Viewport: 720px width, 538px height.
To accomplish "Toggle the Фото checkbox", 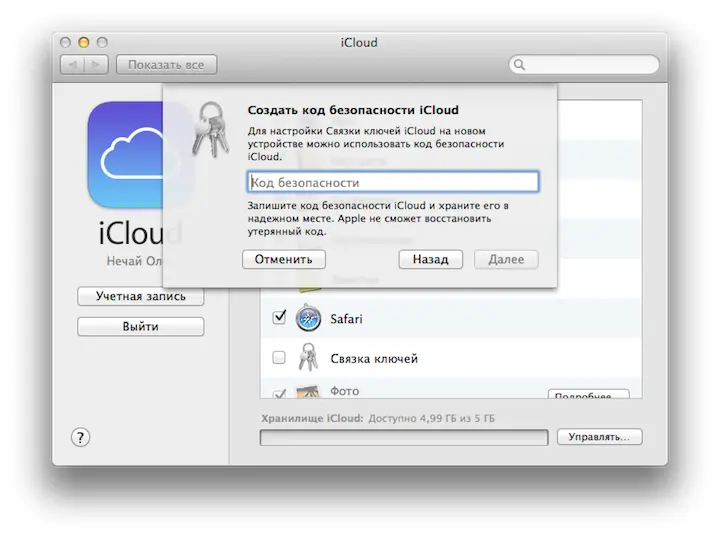I will 279,394.
